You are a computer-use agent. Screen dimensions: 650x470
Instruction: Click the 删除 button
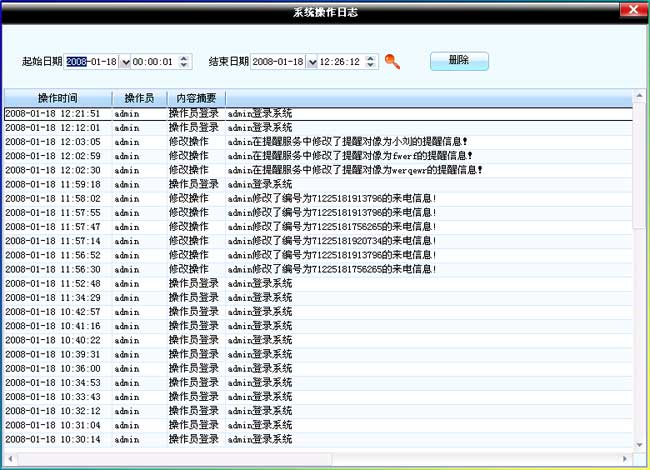click(459, 61)
